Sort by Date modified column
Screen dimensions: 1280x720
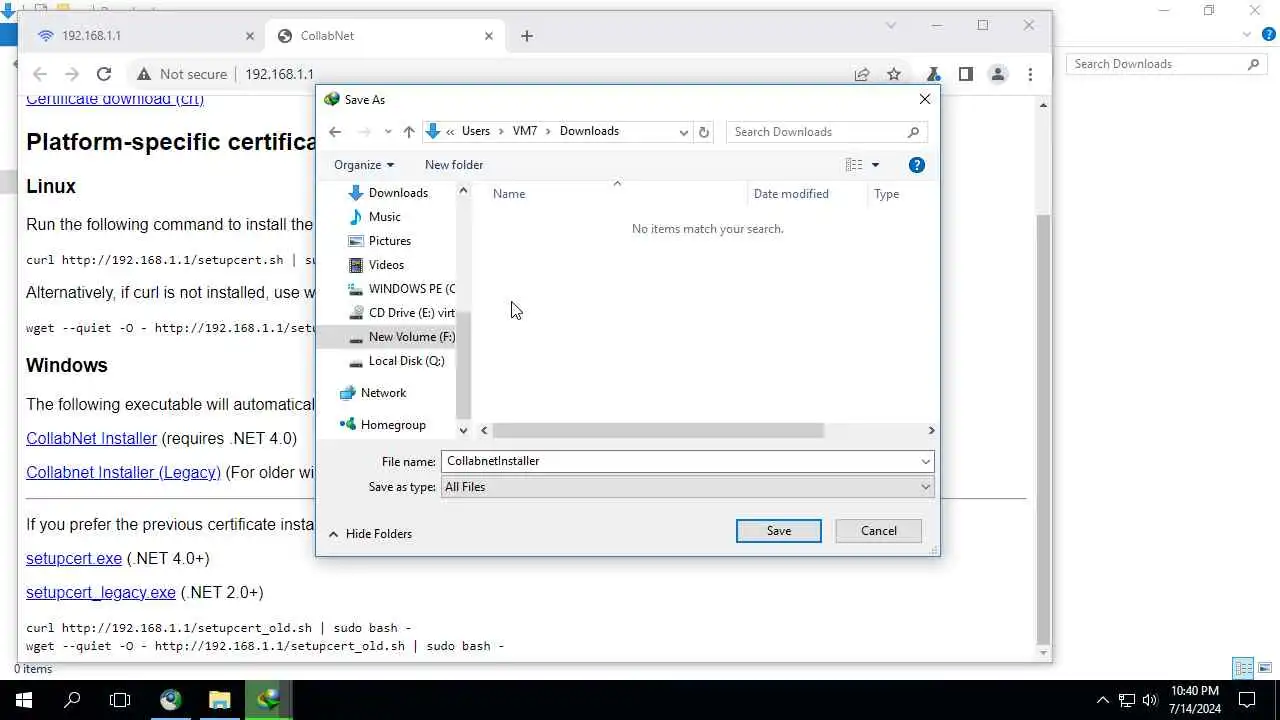tap(791, 194)
